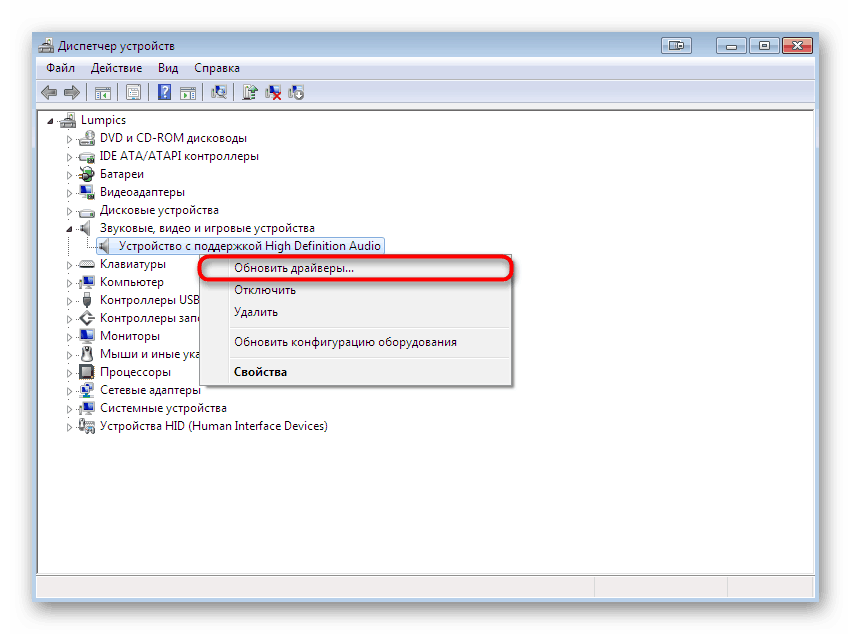Click the scan for hardware changes icon
The image size is (851, 634).
(x=219, y=92)
